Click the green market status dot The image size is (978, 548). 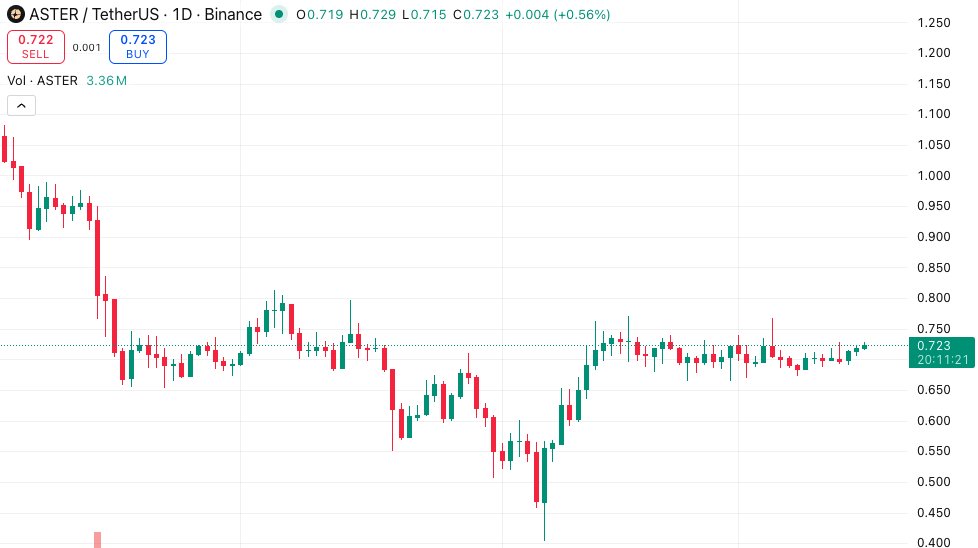pos(278,15)
